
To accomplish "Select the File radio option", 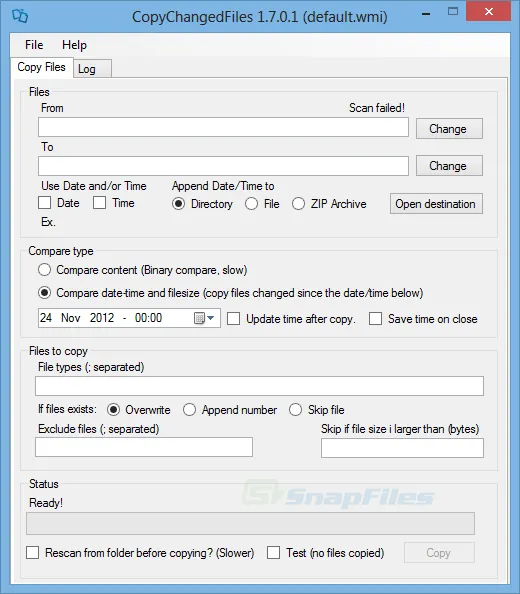I will [251, 204].
